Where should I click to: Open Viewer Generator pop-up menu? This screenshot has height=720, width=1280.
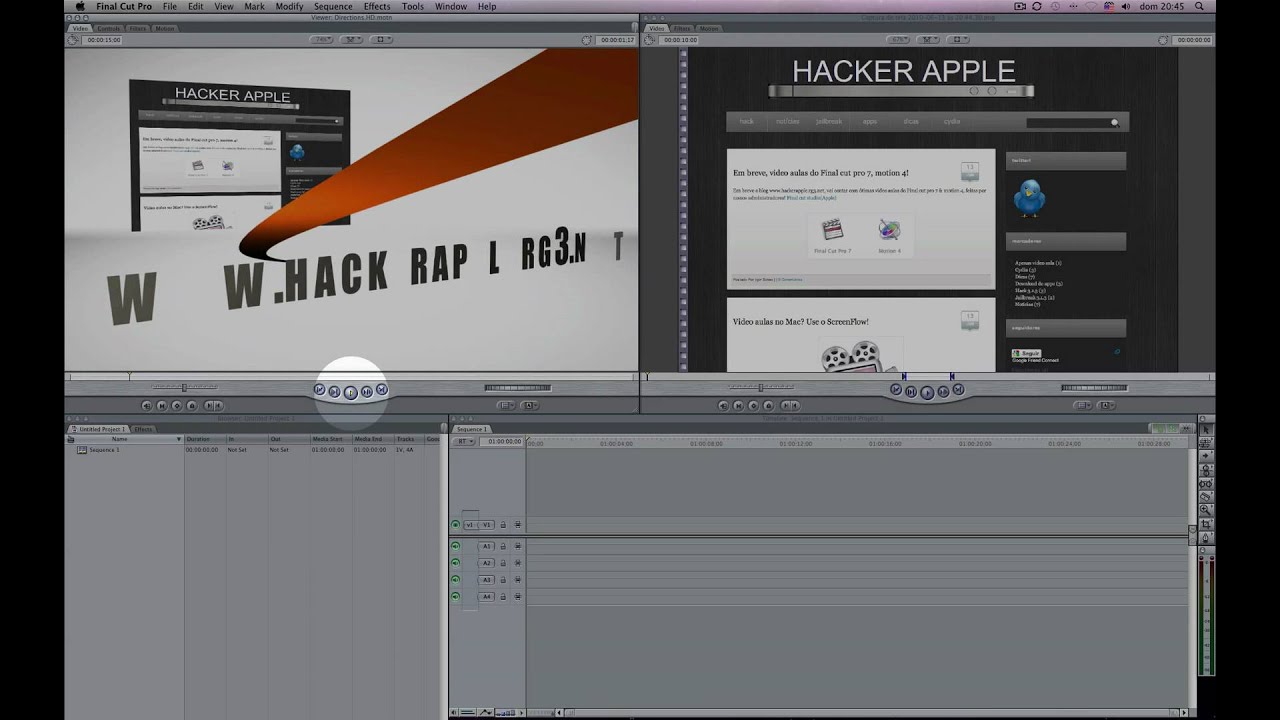[529, 405]
